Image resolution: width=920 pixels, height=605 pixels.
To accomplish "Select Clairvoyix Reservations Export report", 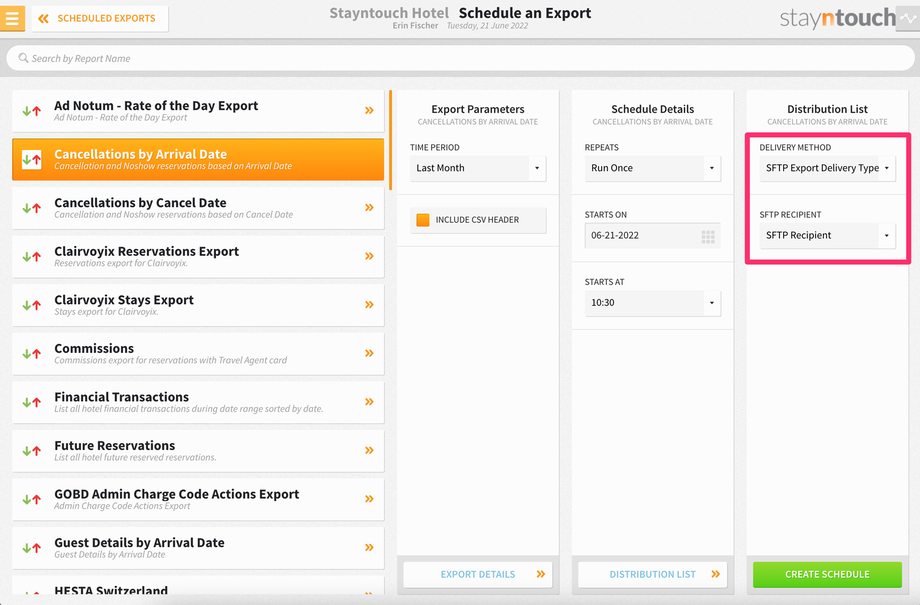I will coord(198,256).
